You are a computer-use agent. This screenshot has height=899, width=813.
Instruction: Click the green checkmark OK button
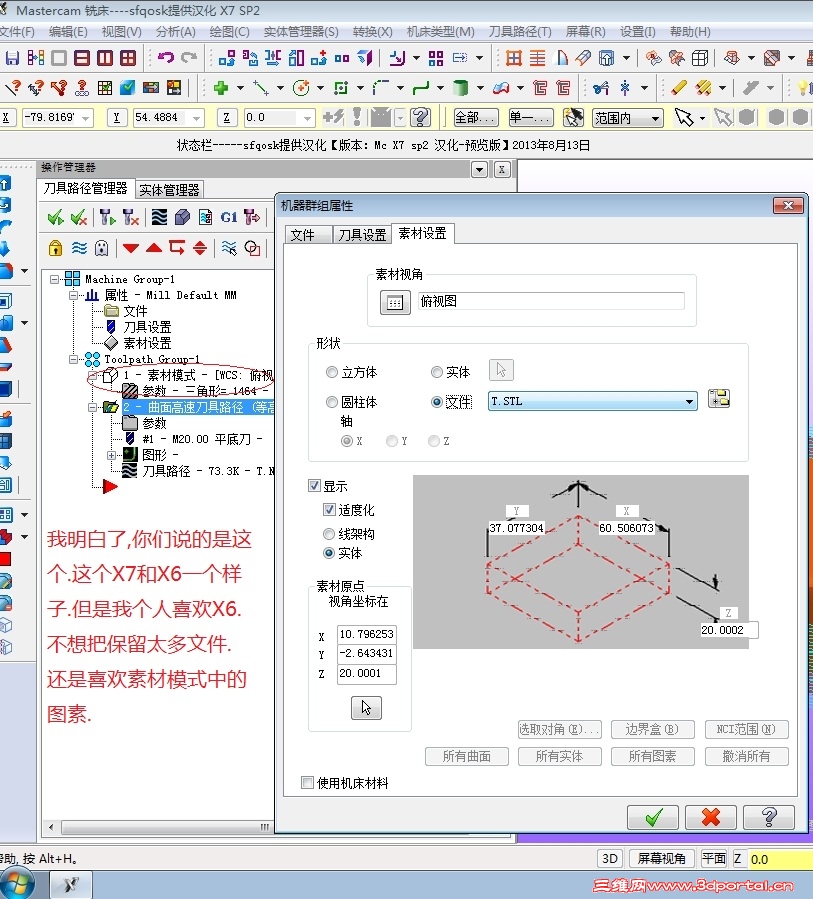(653, 817)
